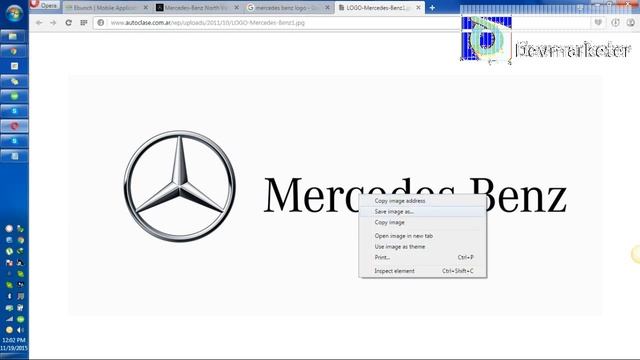Click the heart bookmark icon in toolbar
Image resolution: width=640 pixels, height=360 pixels.
tap(598, 23)
